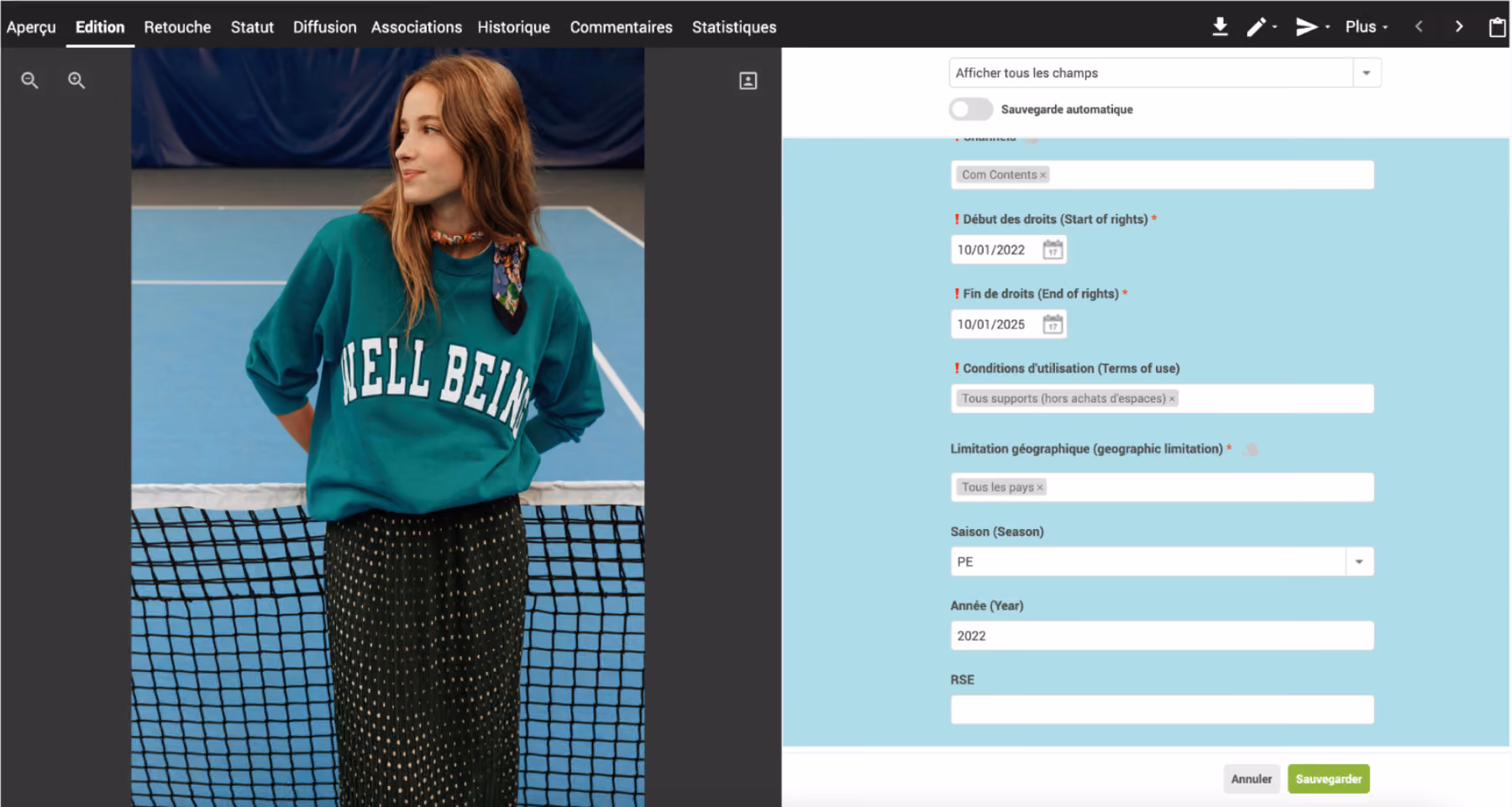Image resolution: width=1512 pixels, height=807 pixels.
Task: Open the pencil edit menu
Action: [x=1261, y=27]
